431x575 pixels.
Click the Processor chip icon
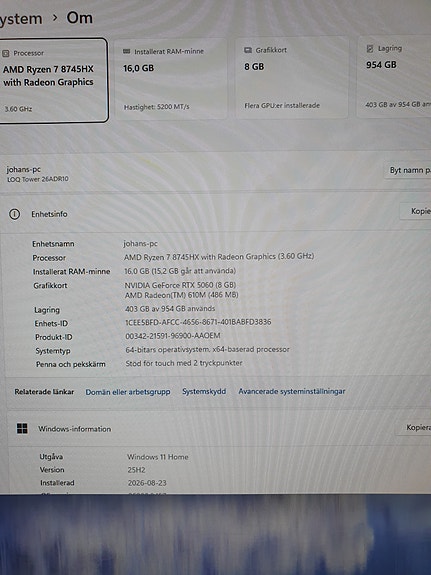tap(6, 54)
